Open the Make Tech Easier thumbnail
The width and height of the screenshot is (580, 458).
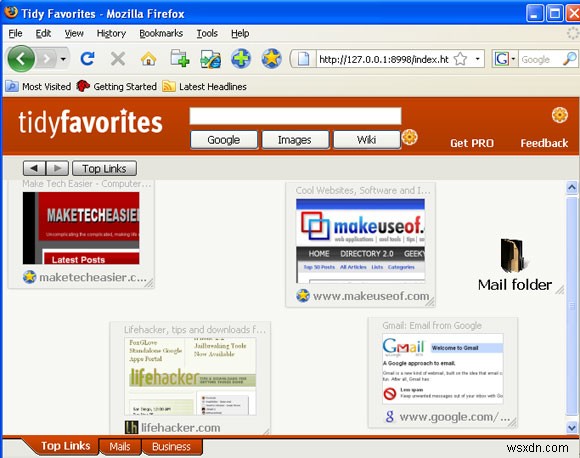coord(81,228)
